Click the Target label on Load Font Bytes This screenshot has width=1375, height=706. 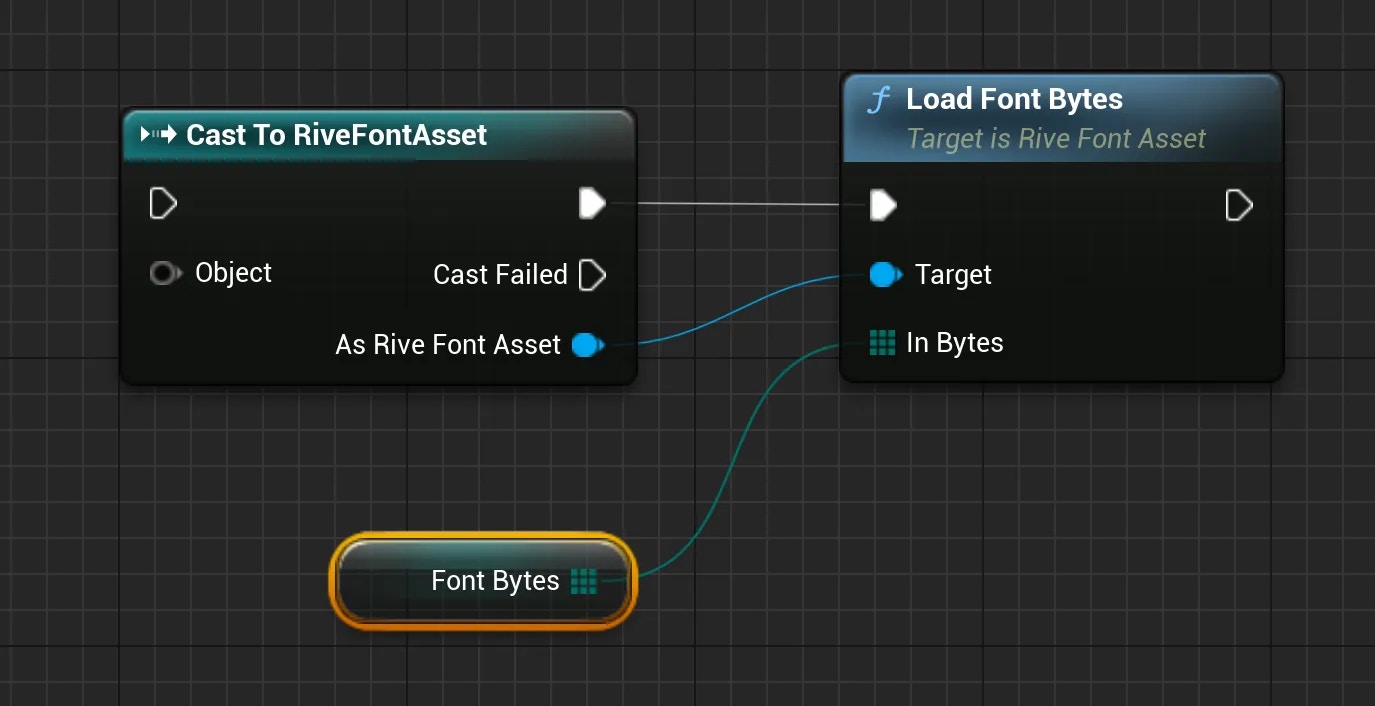coord(953,275)
